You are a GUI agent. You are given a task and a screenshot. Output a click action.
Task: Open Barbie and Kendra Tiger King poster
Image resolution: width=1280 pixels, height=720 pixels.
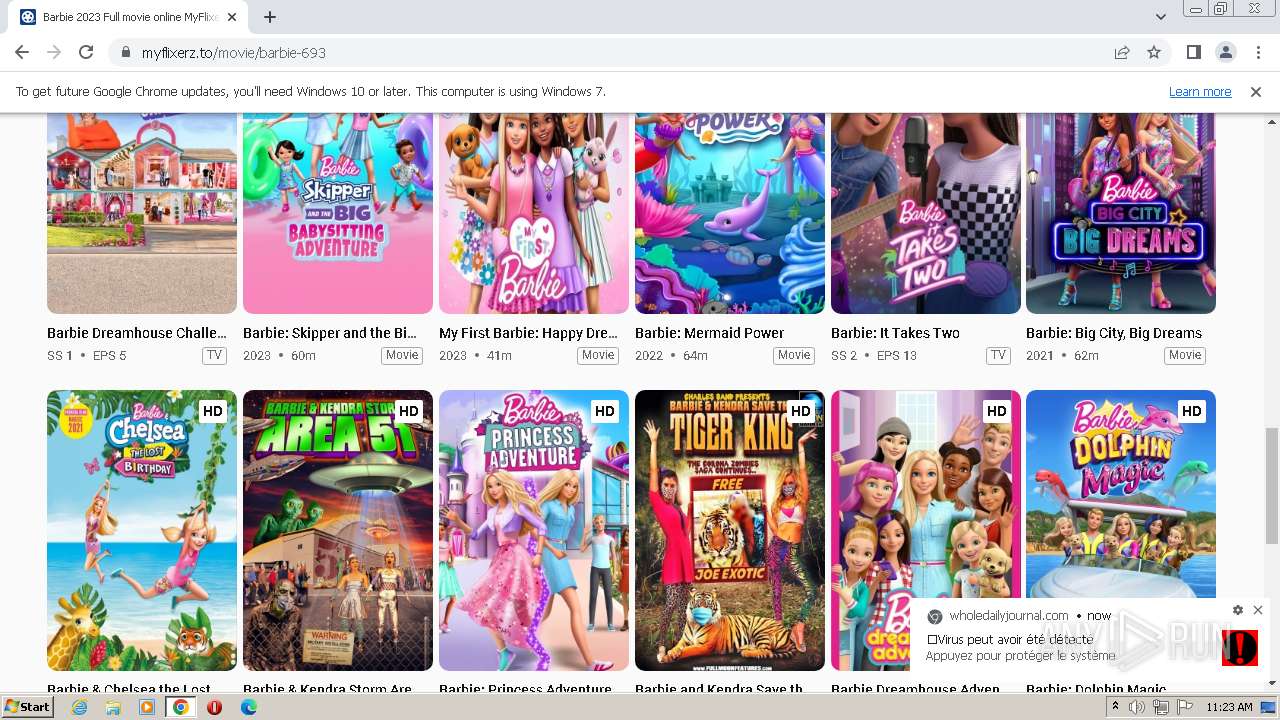(x=730, y=530)
